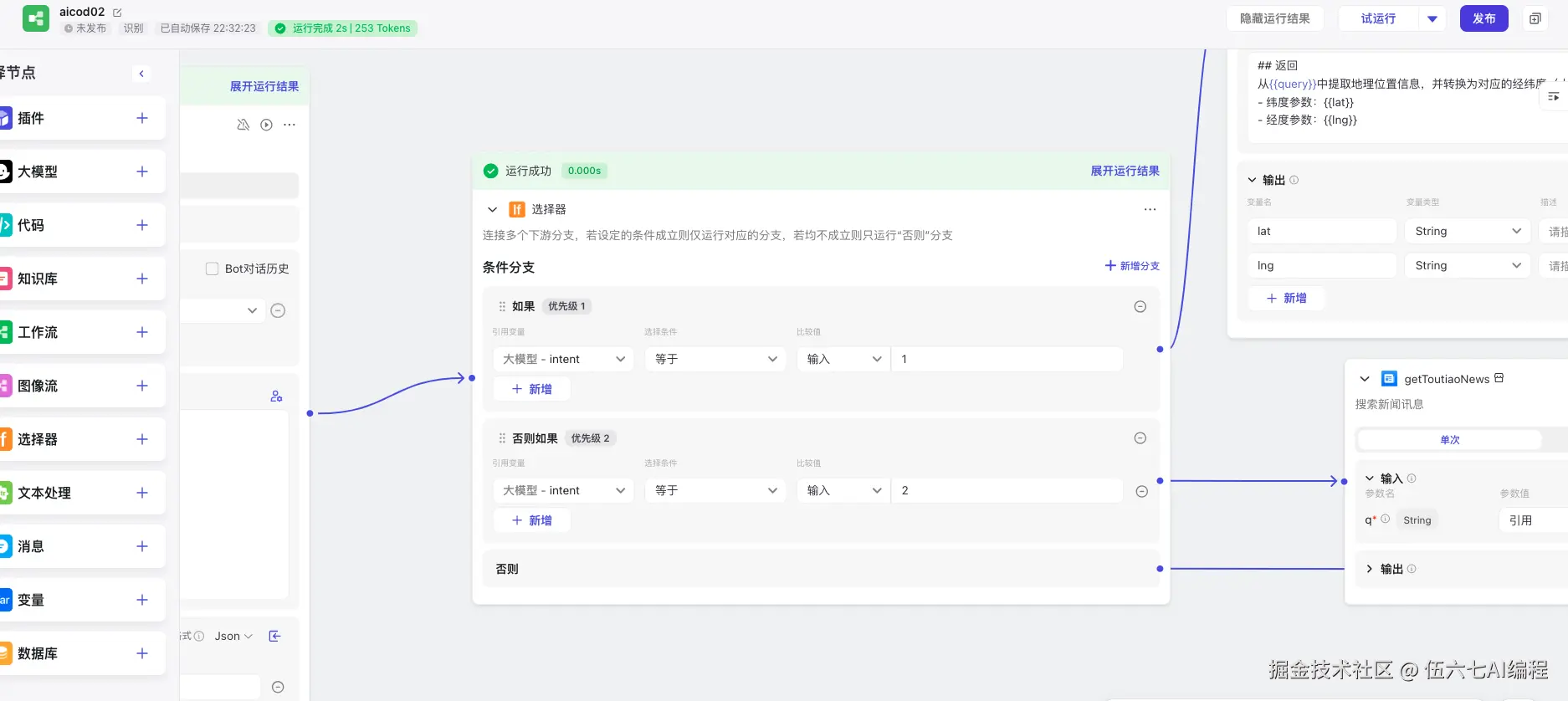Click the window layout icon next to 发布

tap(1535, 18)
